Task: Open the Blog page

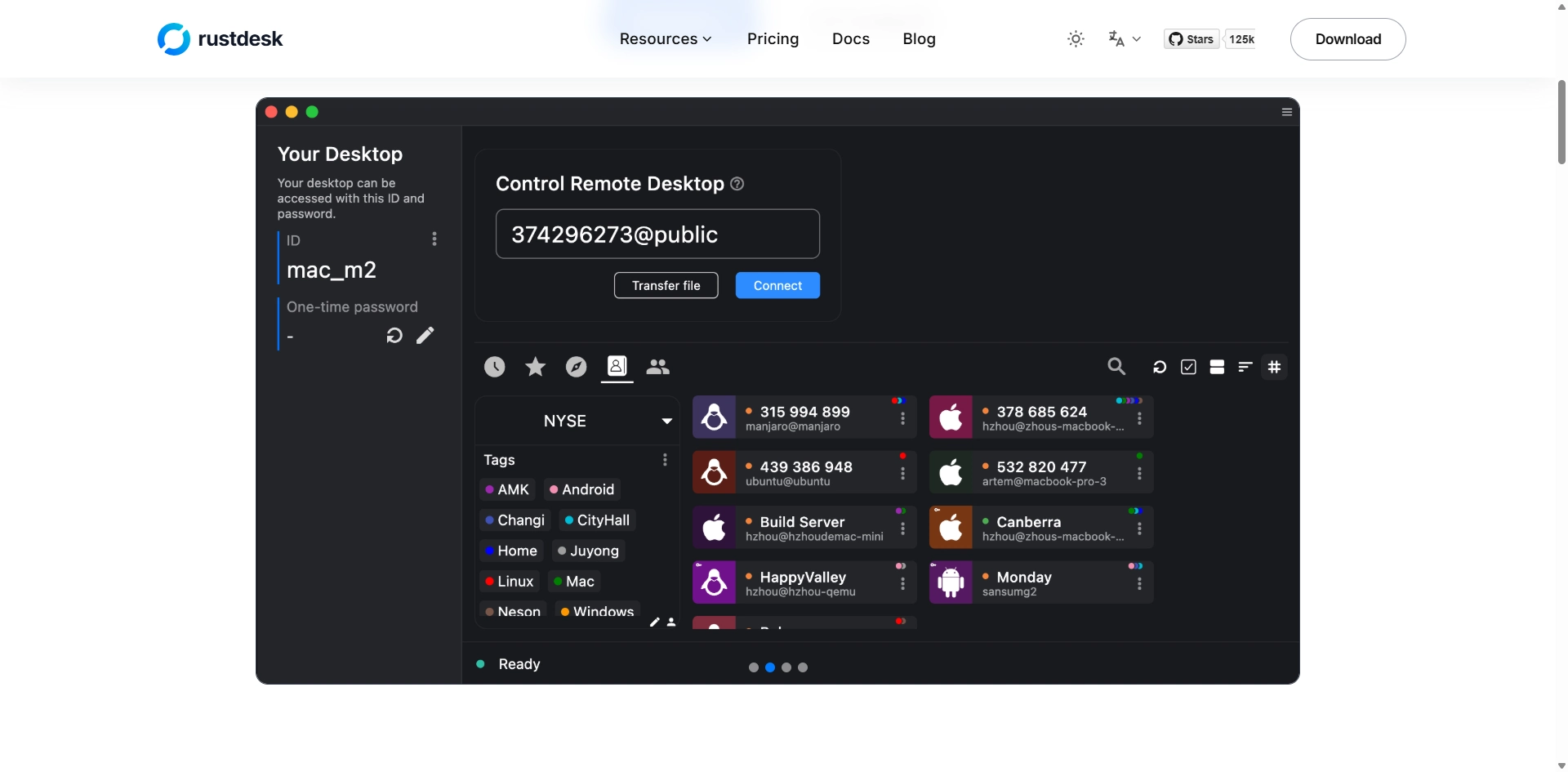Action: [919, 38]
